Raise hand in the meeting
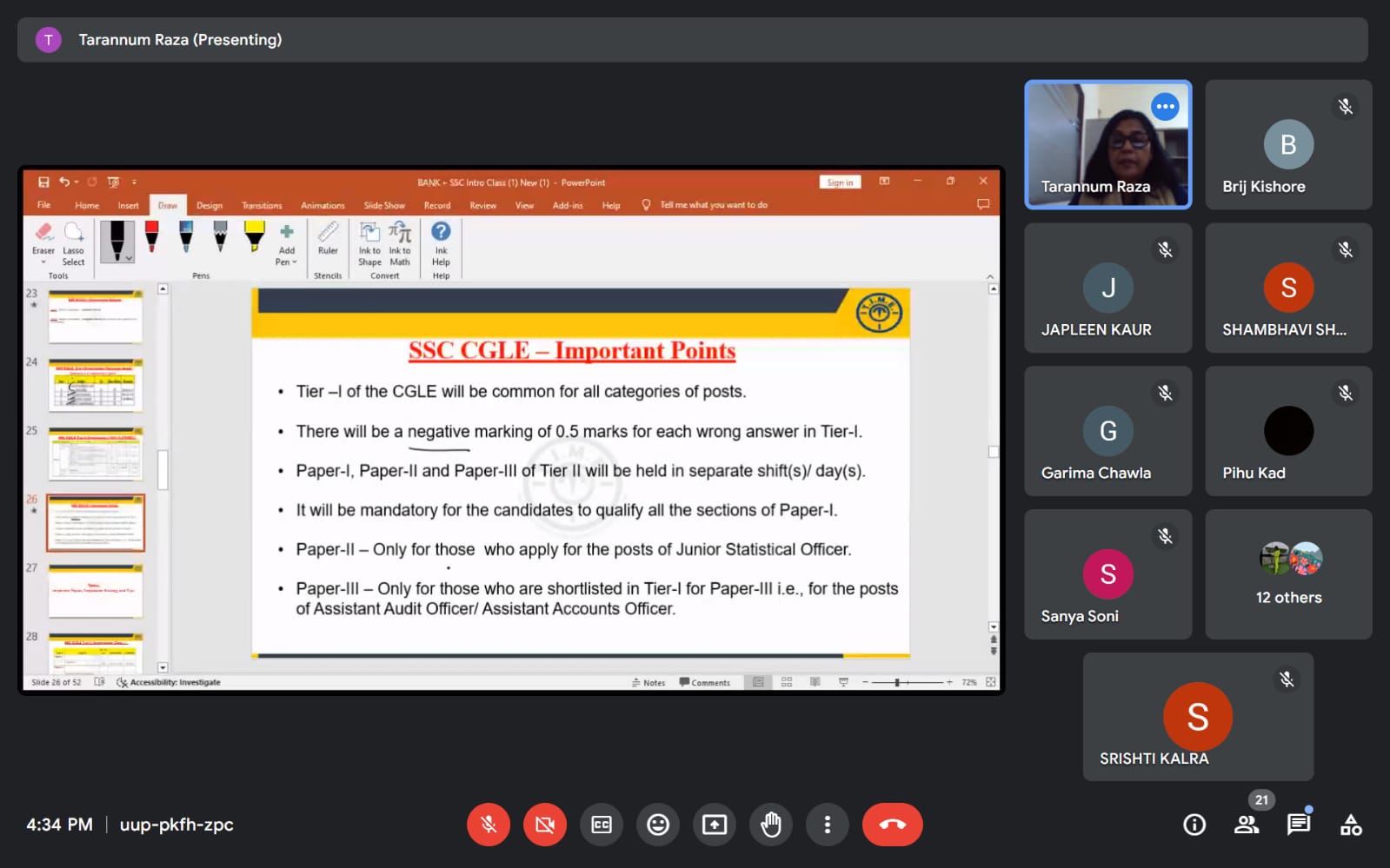Image resolution: width=1390 pixels, height=868 pixels. (x=771, y=825)
